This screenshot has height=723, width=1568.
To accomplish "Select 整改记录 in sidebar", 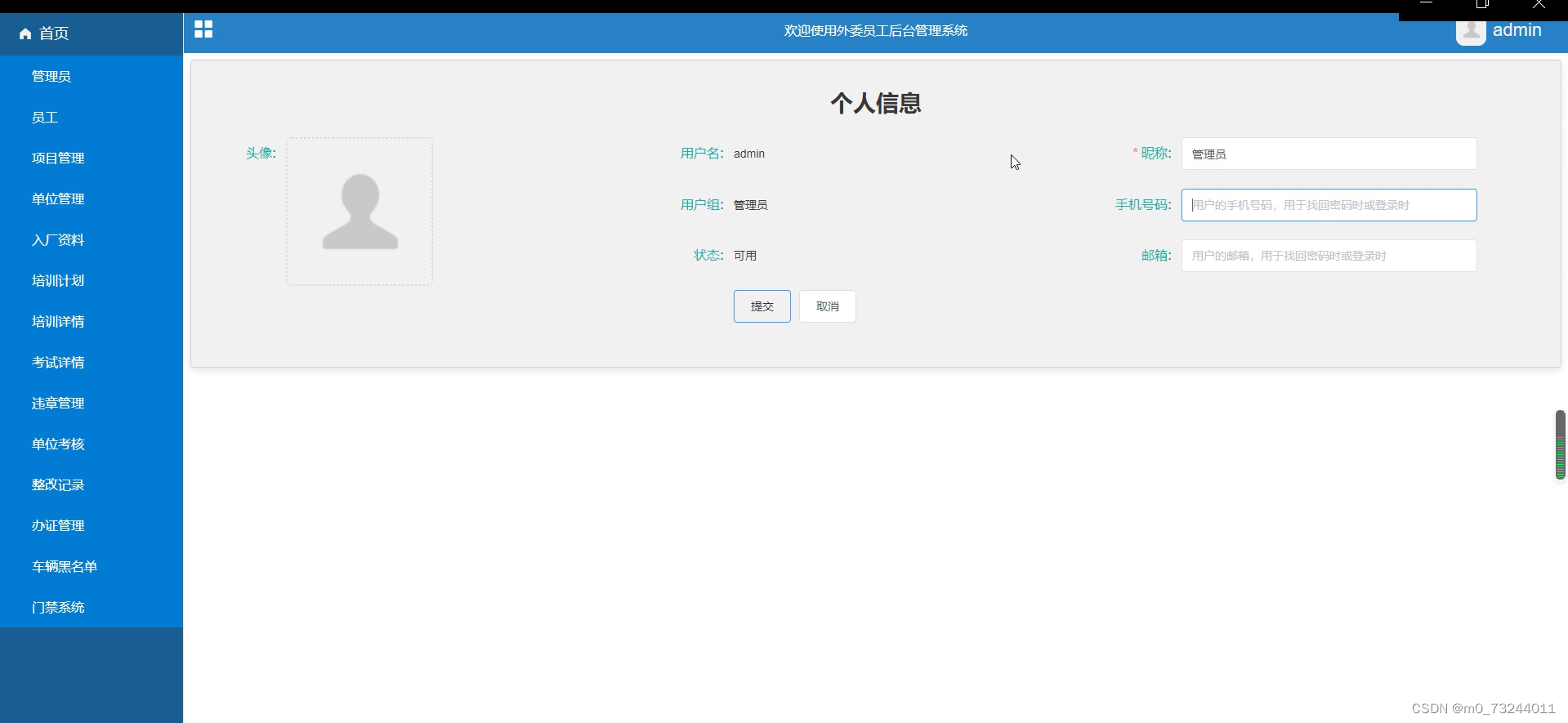I will pos(92,484).
